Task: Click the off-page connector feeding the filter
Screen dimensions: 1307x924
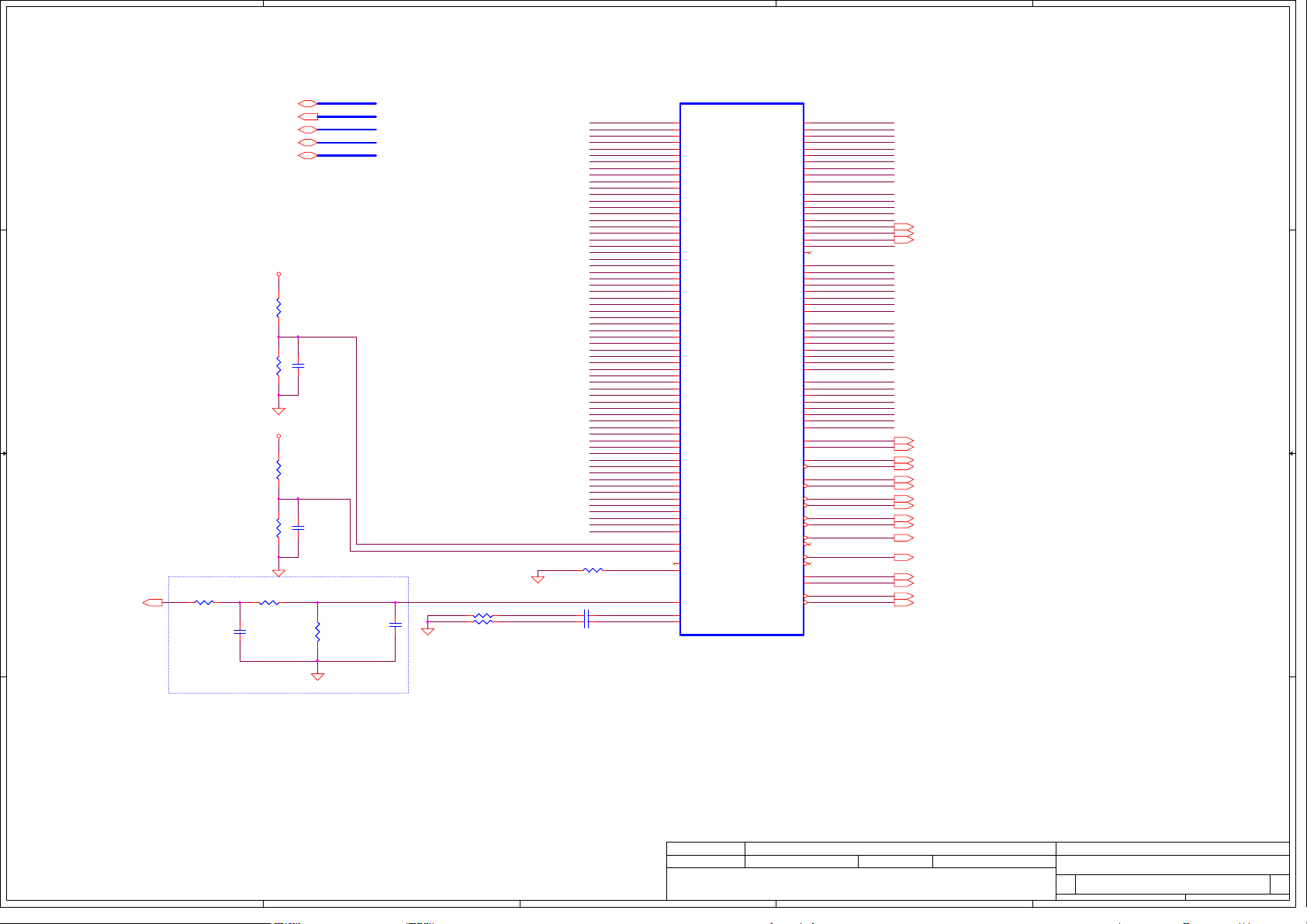Action: (153, 602)
